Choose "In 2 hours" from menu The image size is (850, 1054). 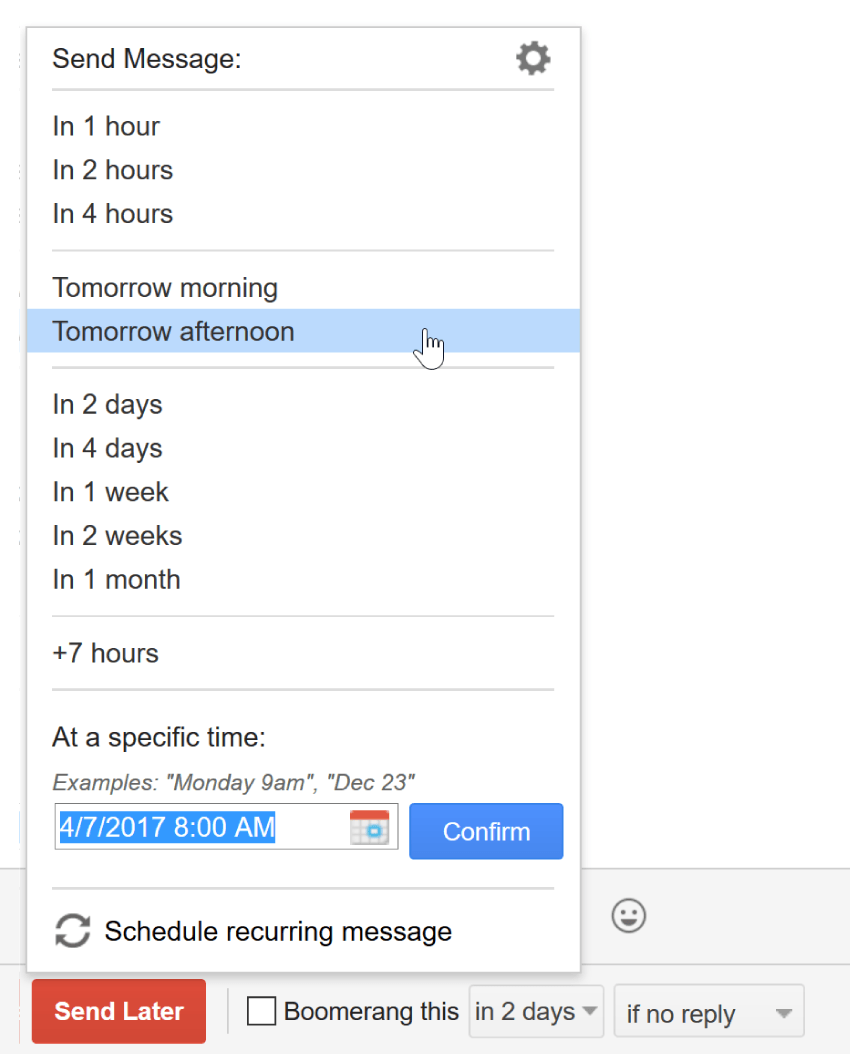point(113,171)
